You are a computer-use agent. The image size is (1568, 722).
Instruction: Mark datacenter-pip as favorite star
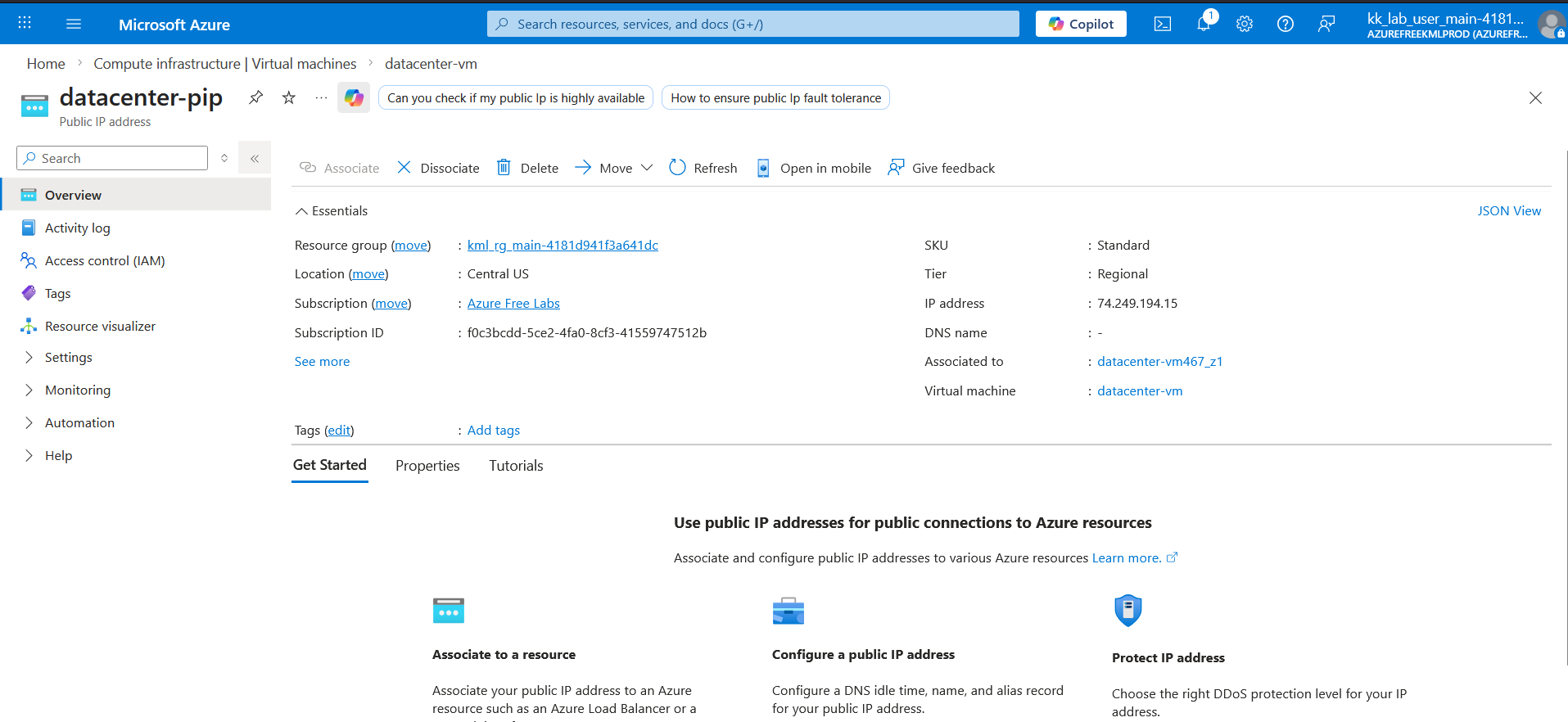click(289, 97)
